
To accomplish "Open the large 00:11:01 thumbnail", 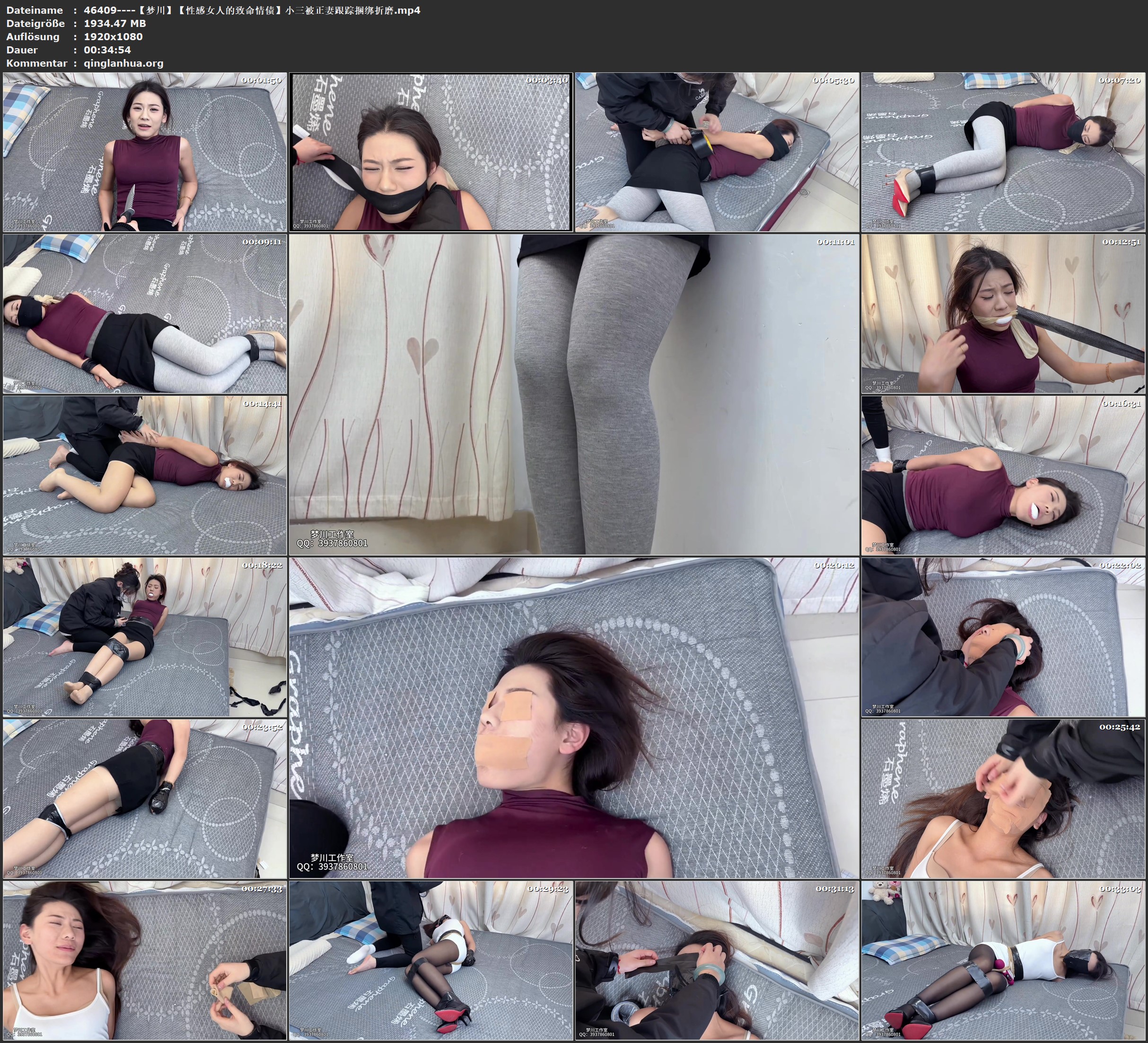I will tap(574, 394).
